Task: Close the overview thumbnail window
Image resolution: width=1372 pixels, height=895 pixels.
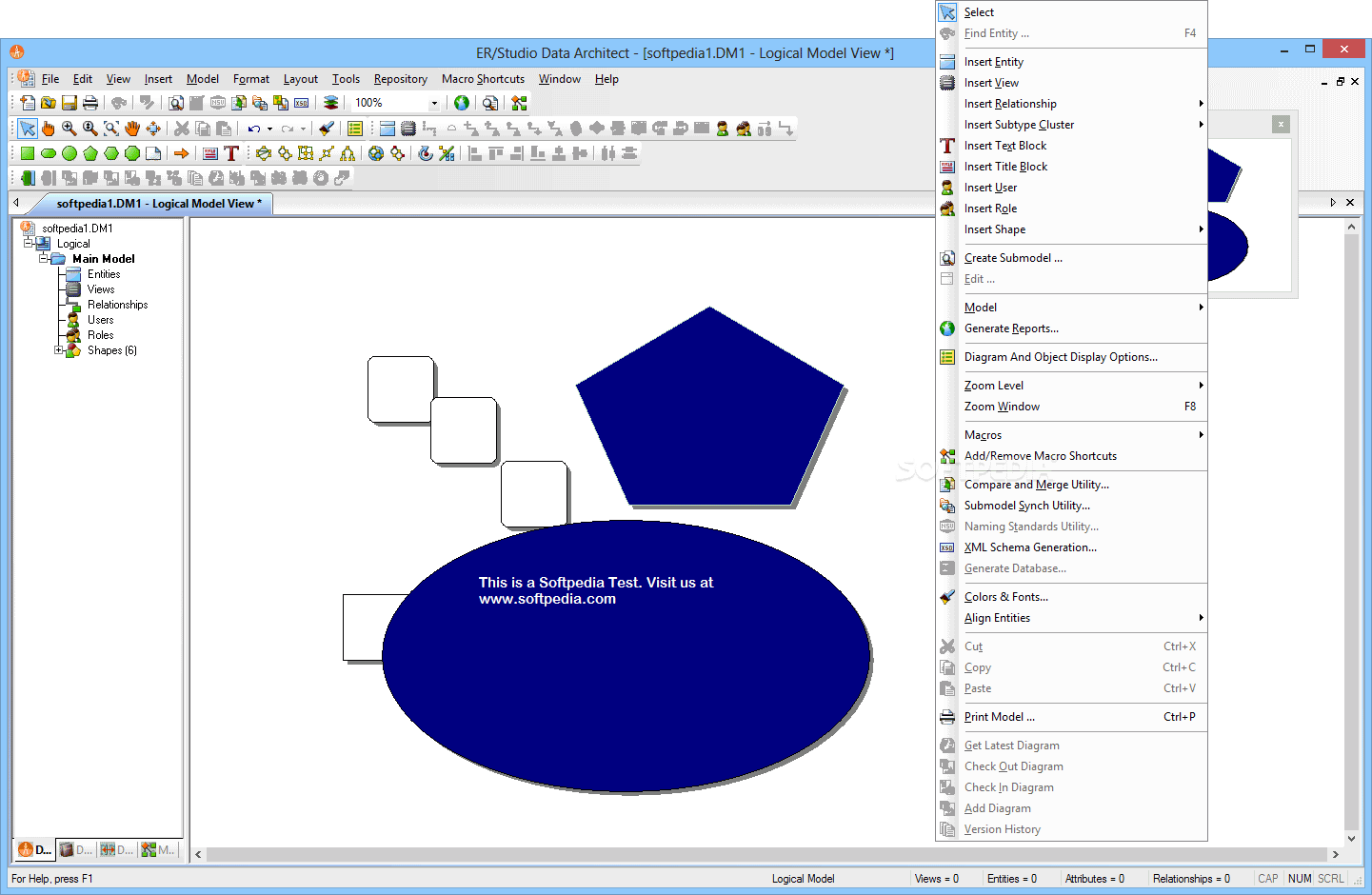Action: (1282, 125)
